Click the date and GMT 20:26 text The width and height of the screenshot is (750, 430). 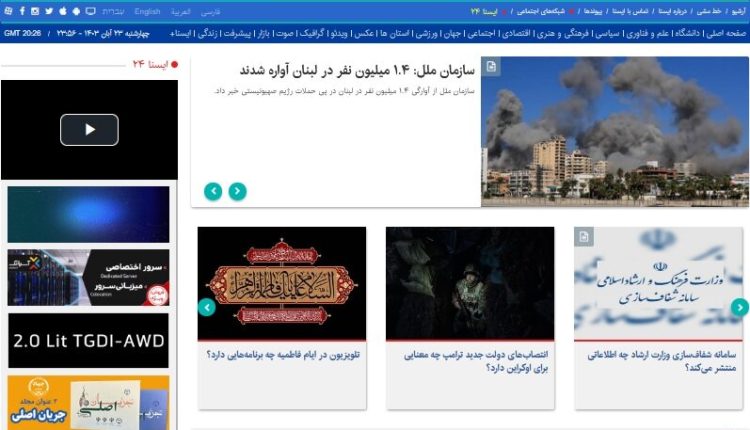[x=77, y=33]
